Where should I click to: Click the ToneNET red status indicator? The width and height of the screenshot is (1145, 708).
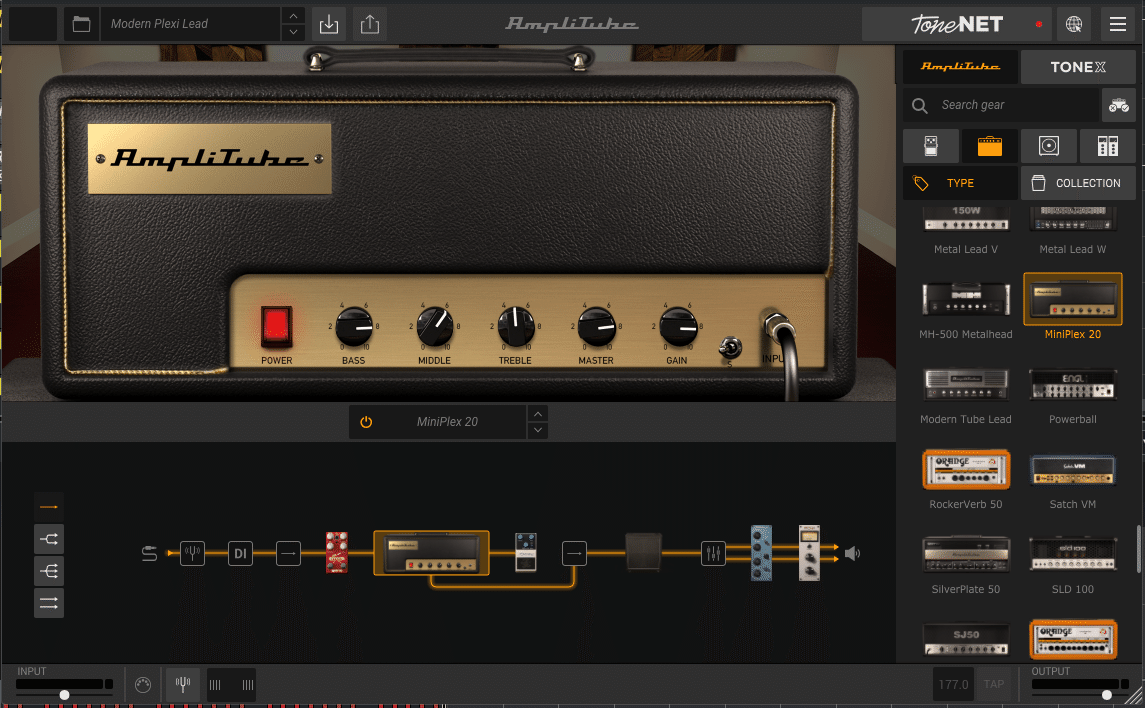[x=1038, y=24]
